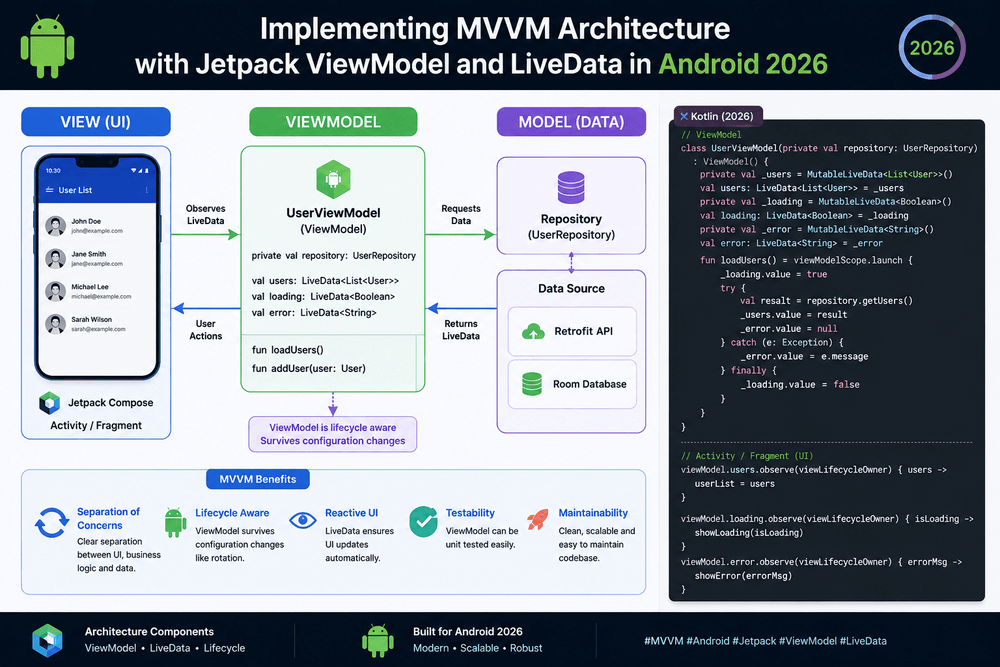Viewport: 1000px width, 667px height.
Task: Click John Doe's avatar in the user list
Action: point(55,226)
